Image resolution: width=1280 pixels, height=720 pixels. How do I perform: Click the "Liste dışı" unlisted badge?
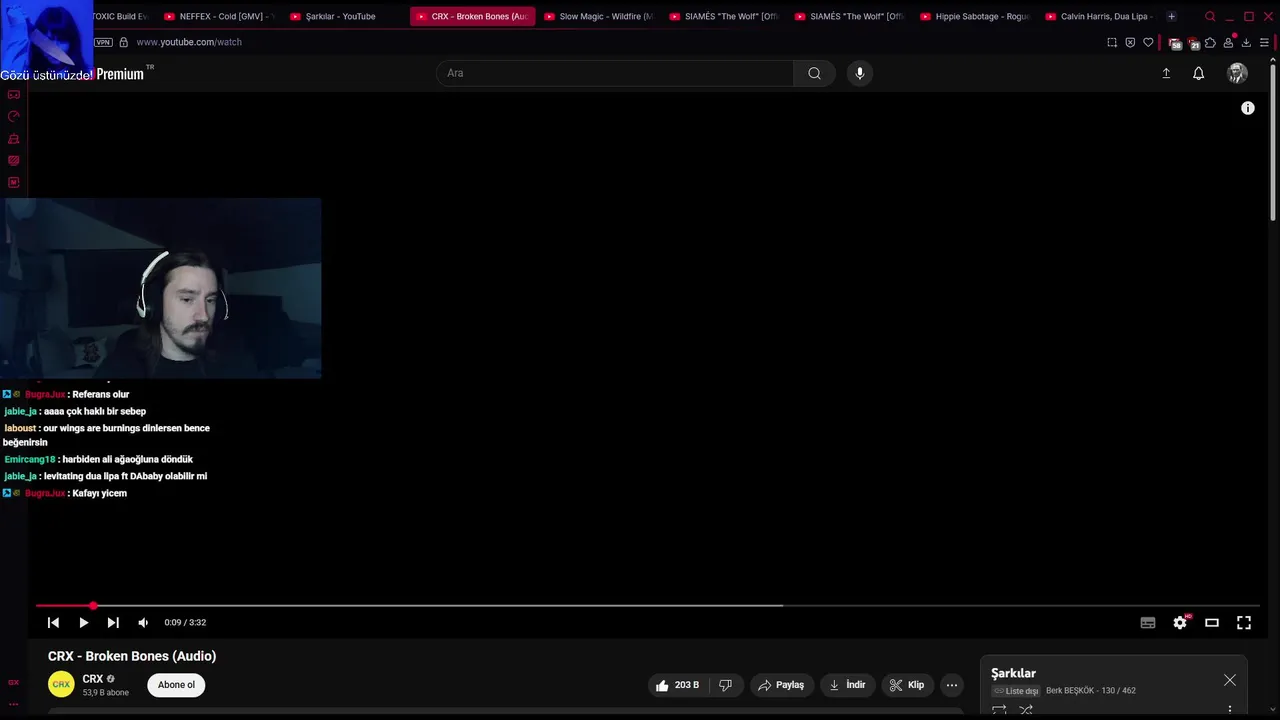click(1016, 691)
